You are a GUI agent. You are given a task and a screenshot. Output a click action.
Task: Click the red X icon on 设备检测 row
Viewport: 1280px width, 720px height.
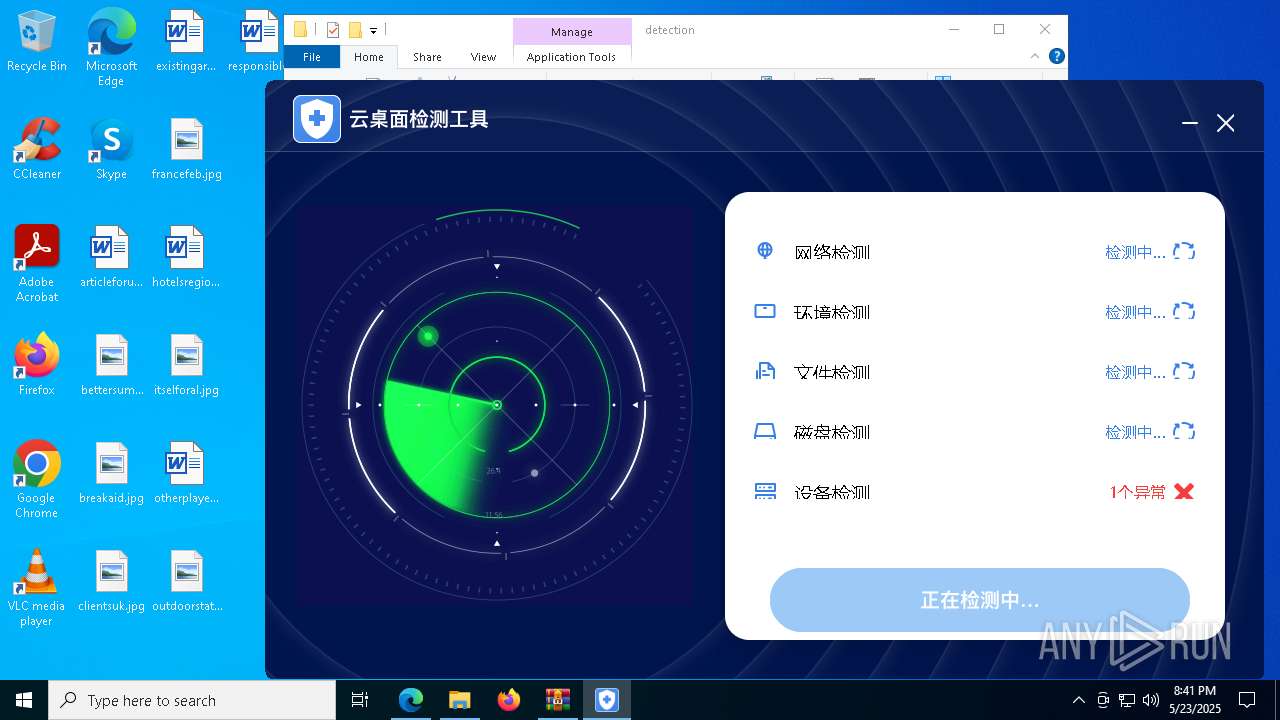point(1184,491)
